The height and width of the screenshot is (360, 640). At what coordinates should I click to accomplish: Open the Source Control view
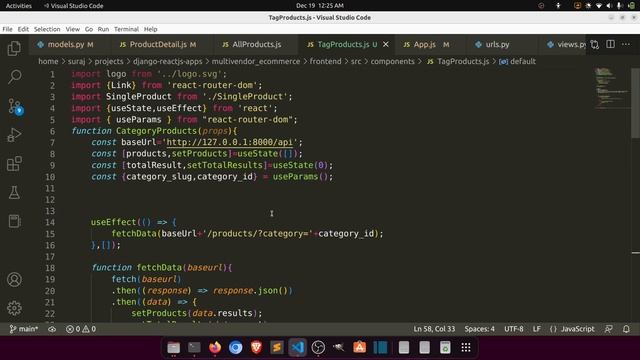(x=15, y=106)
